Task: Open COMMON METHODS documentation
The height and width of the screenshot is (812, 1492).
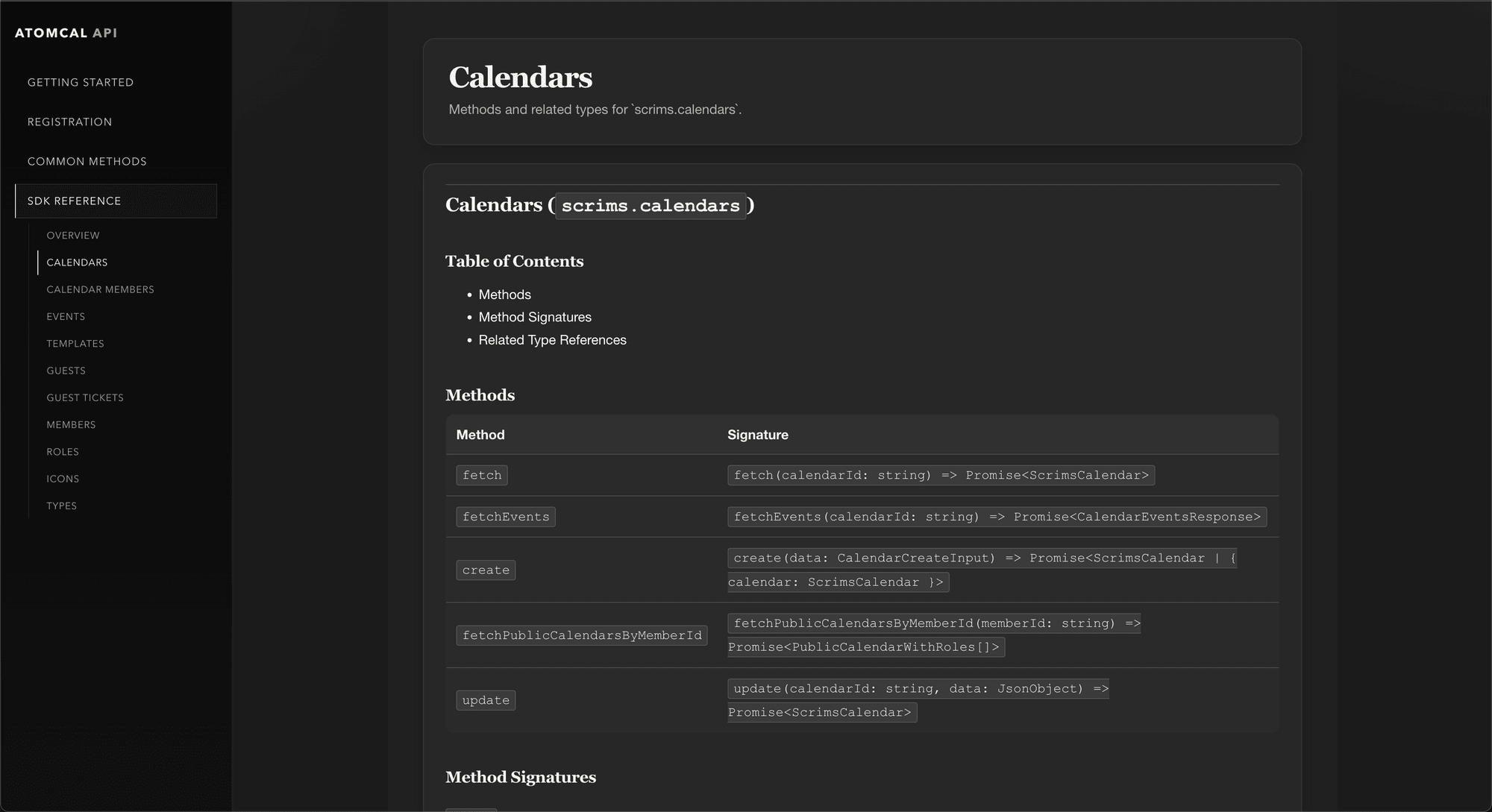Action: pyautogui.click(x=87, y=161)
